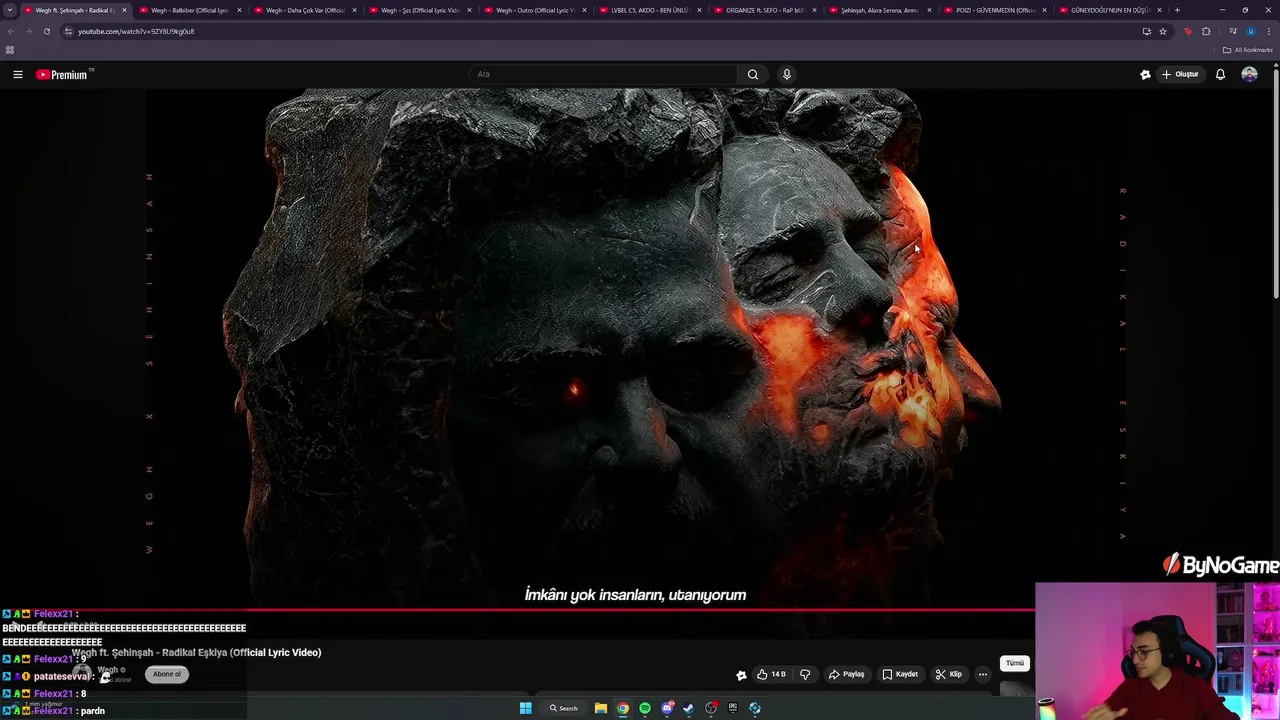The width and height of the screenshot is (1280, 720).
Task: Open Chrome profile U avatar
Action: (1250, 31)
